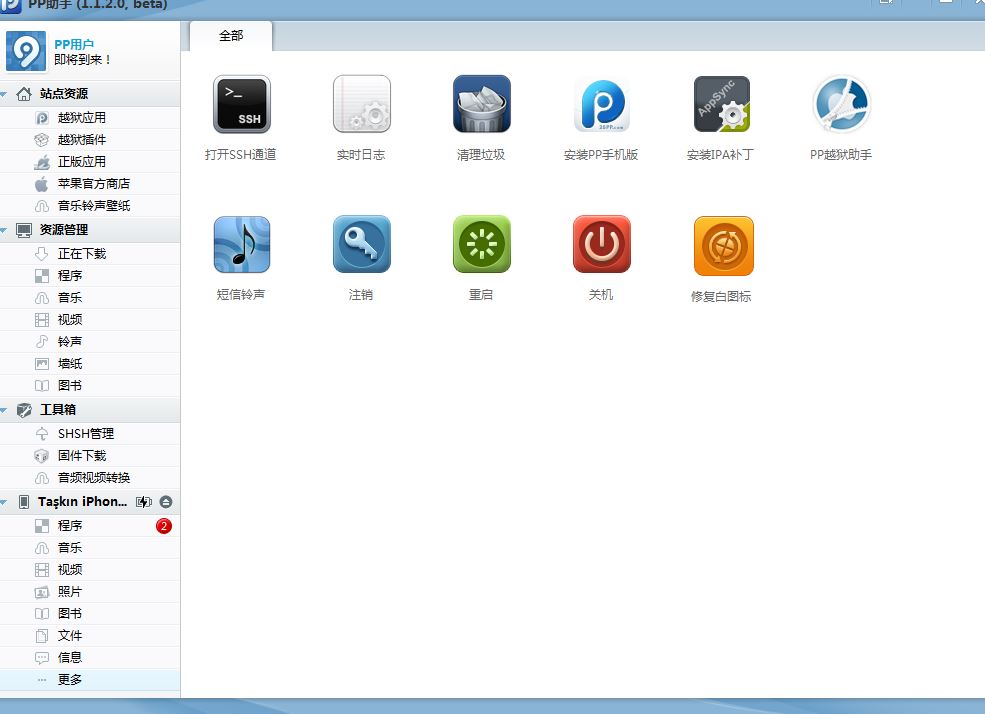
Task: Open the 实时日志 real-time log icon
Action: (x=362, y=104)
